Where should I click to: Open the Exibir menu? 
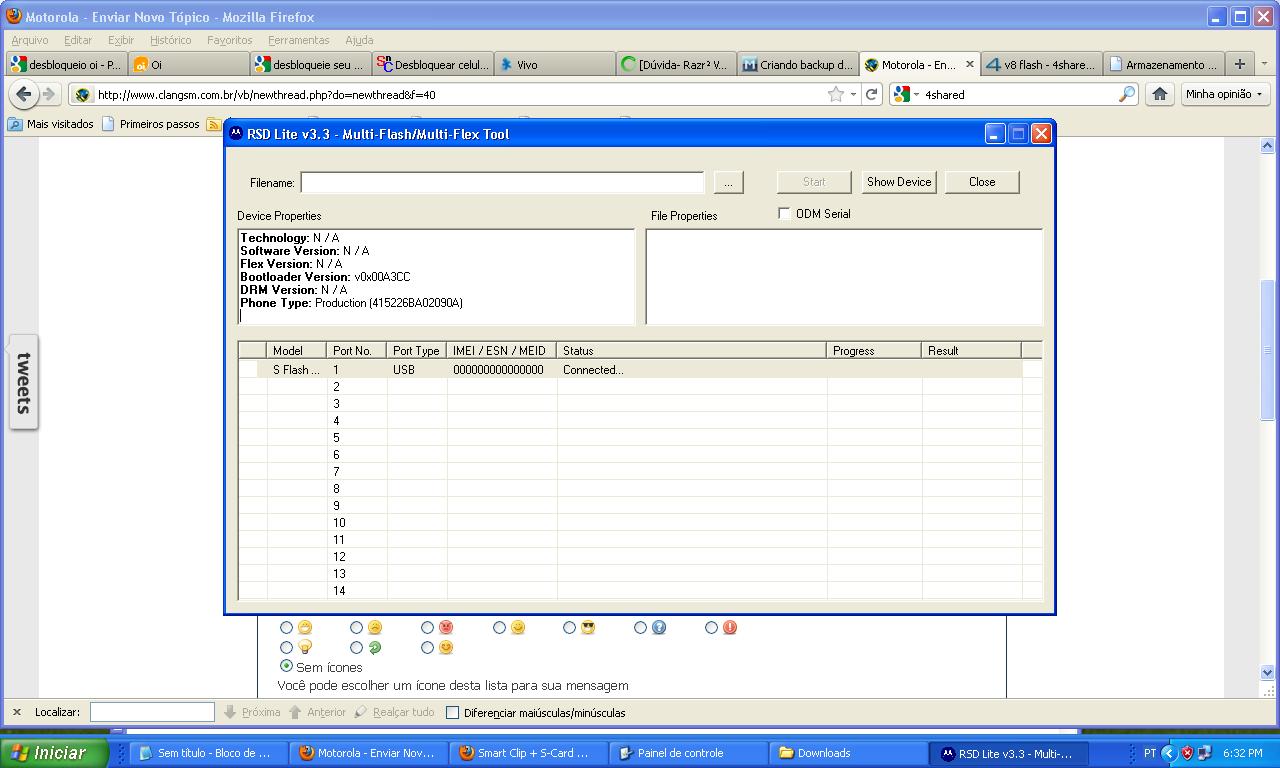121,40
